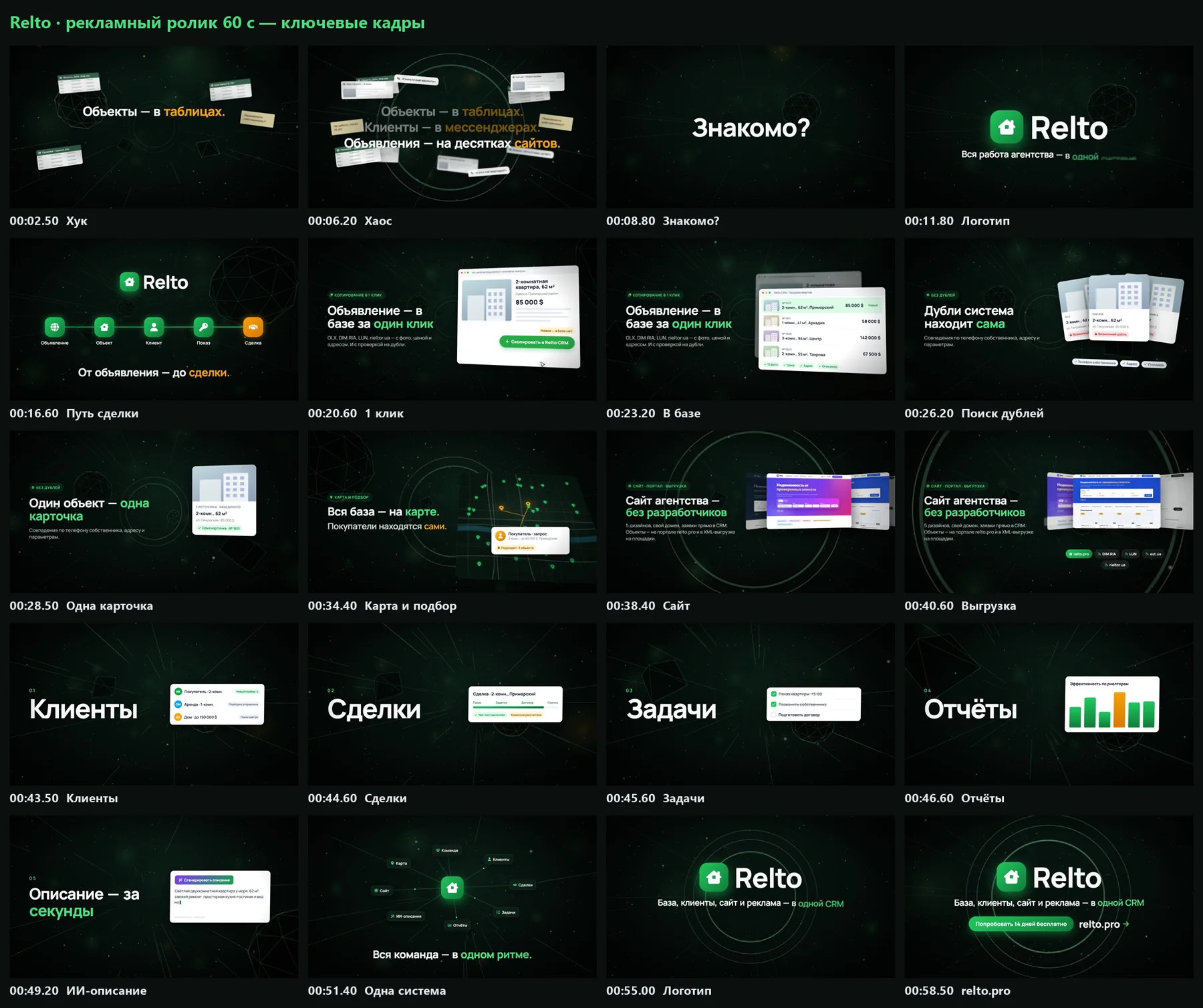
Task: Toggle the Позвонить собственнику checkbox
Action: (x=774, y=704)
